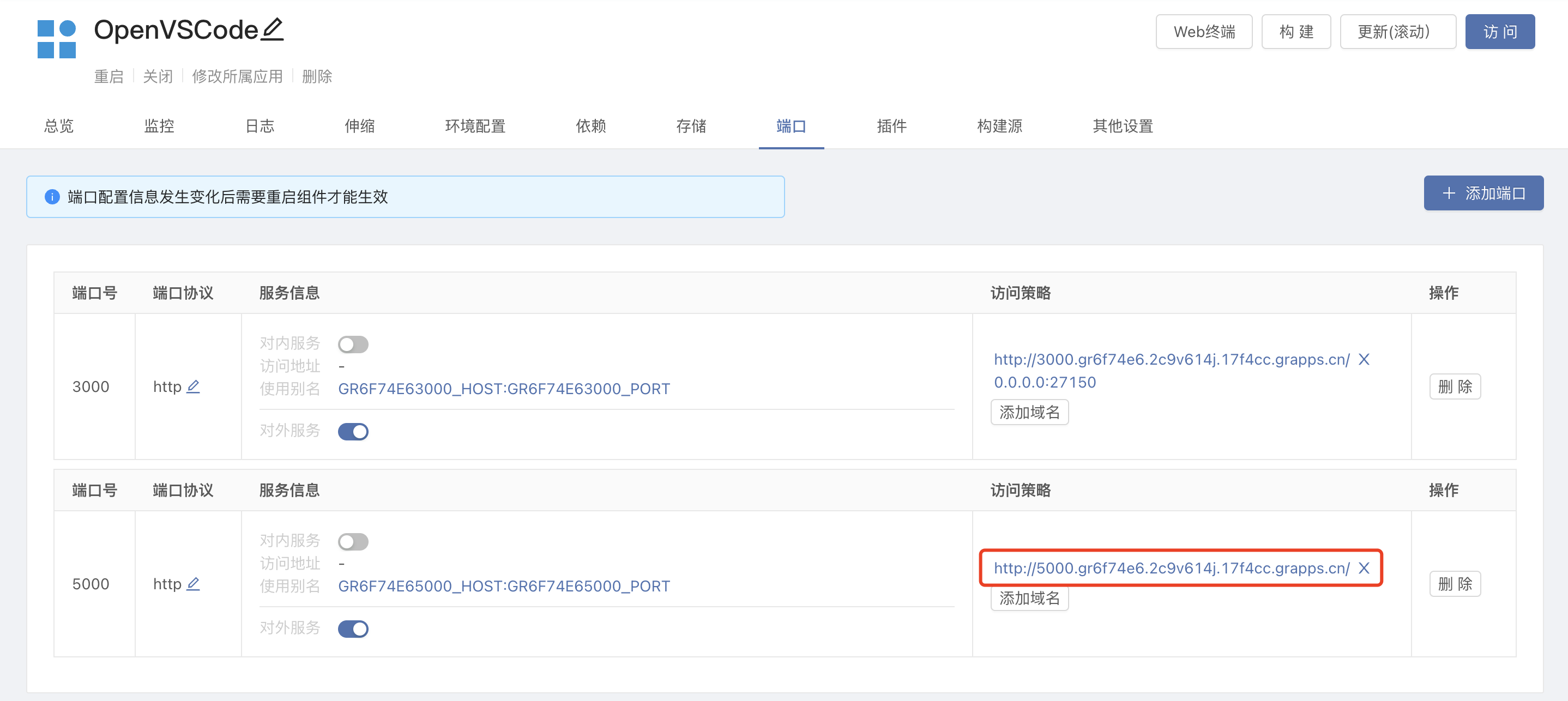Disable 对外服务 switch for port 3000
The image size is (1568, 701).
[353, 432]
